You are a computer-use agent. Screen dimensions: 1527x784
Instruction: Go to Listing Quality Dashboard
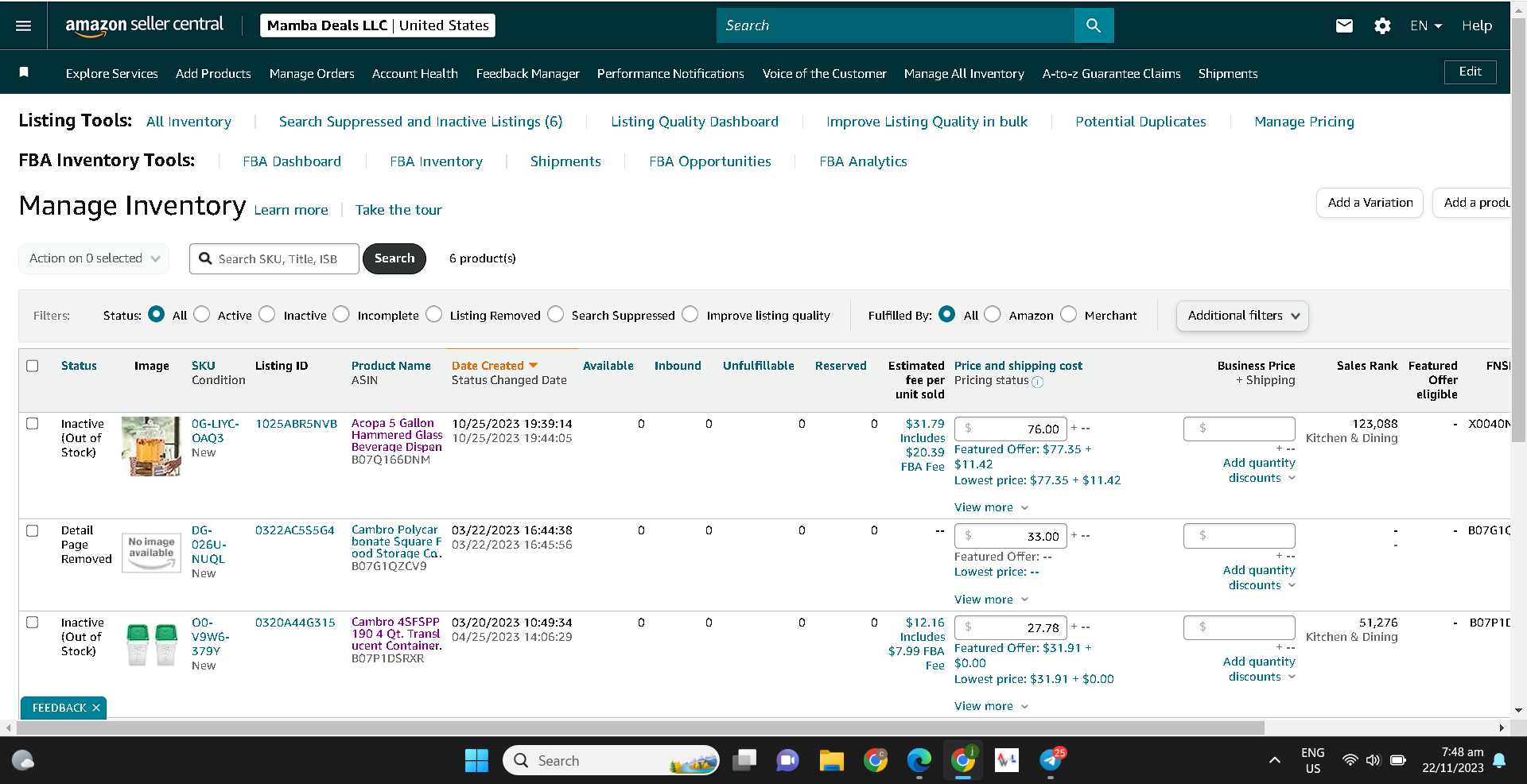694,122
